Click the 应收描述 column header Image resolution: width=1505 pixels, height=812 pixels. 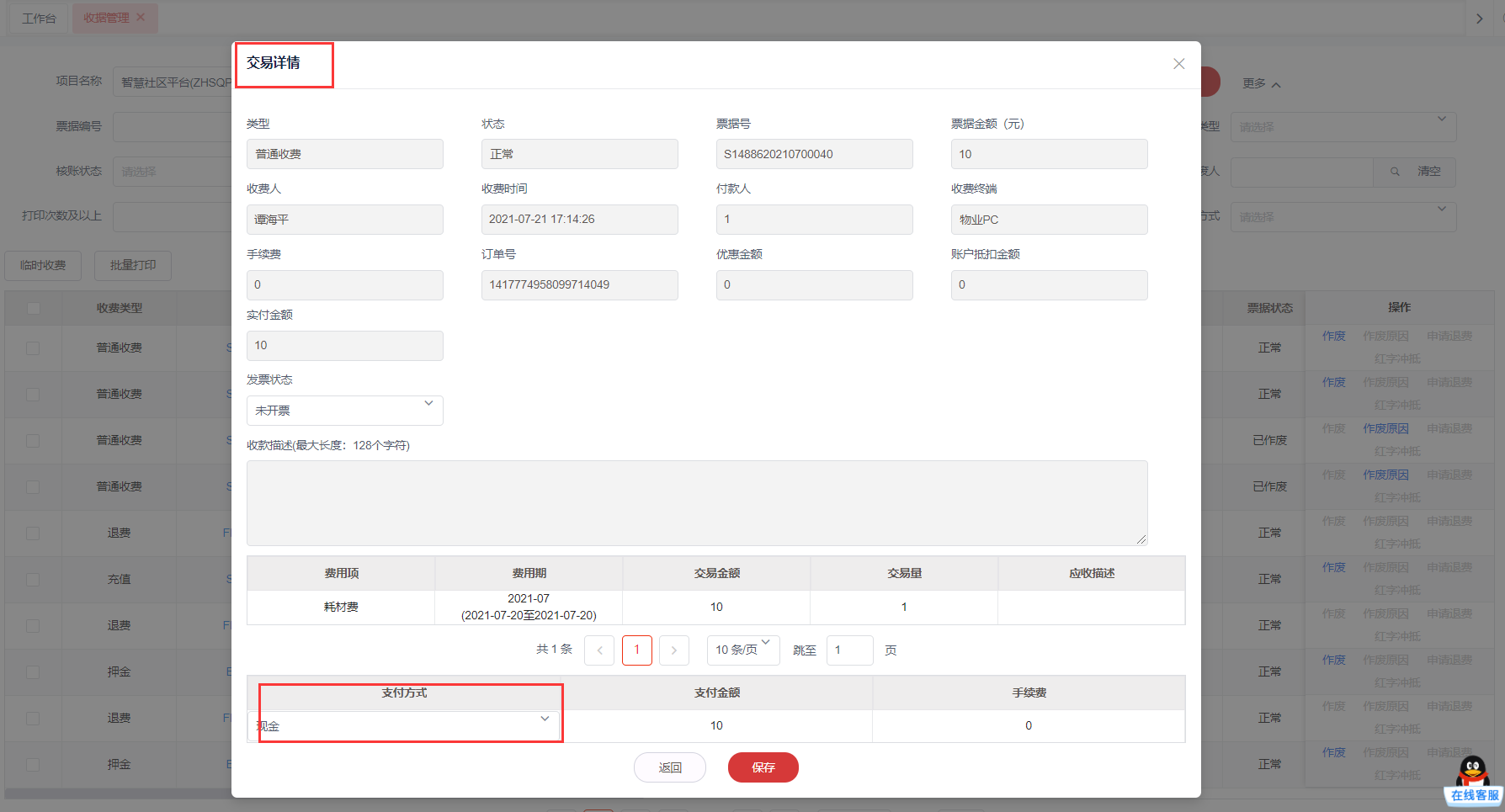[1092, 573]
